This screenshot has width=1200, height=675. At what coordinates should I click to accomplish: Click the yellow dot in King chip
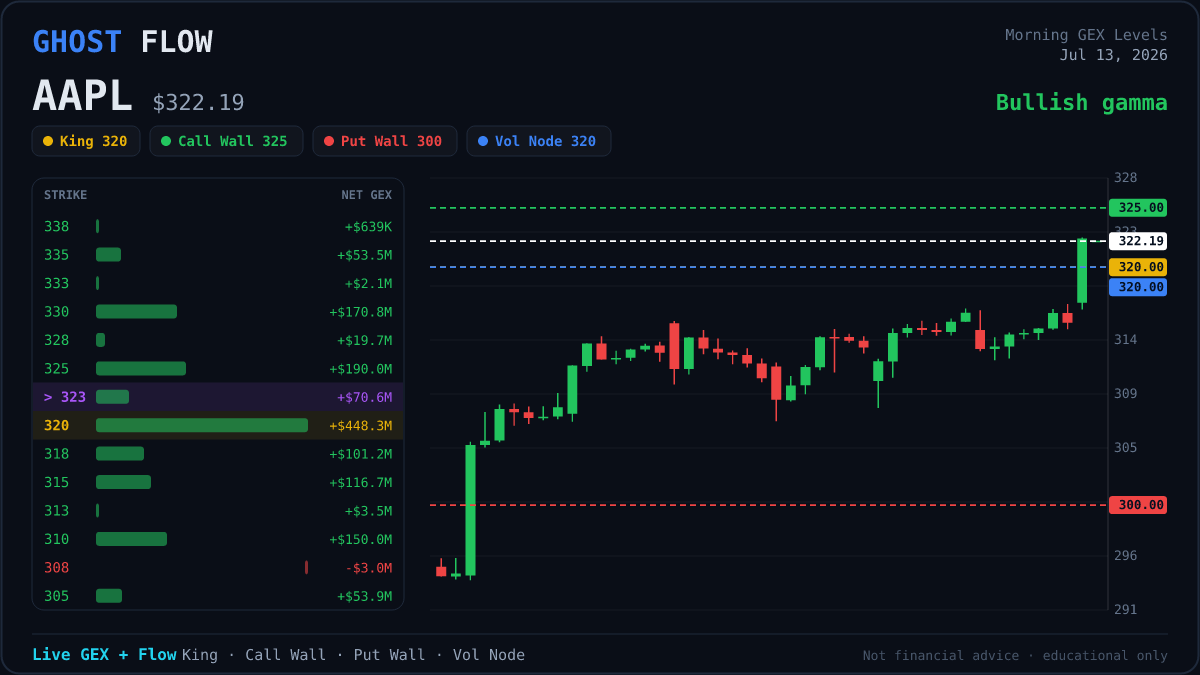(48, 141)
